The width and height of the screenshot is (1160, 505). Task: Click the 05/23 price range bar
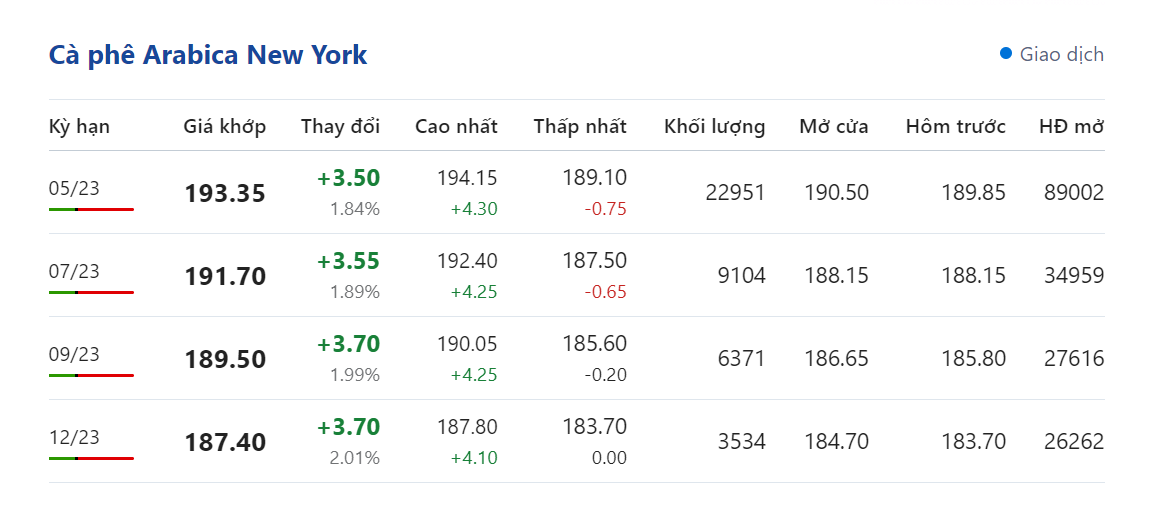pyautogui.click(x=91, y=209)
